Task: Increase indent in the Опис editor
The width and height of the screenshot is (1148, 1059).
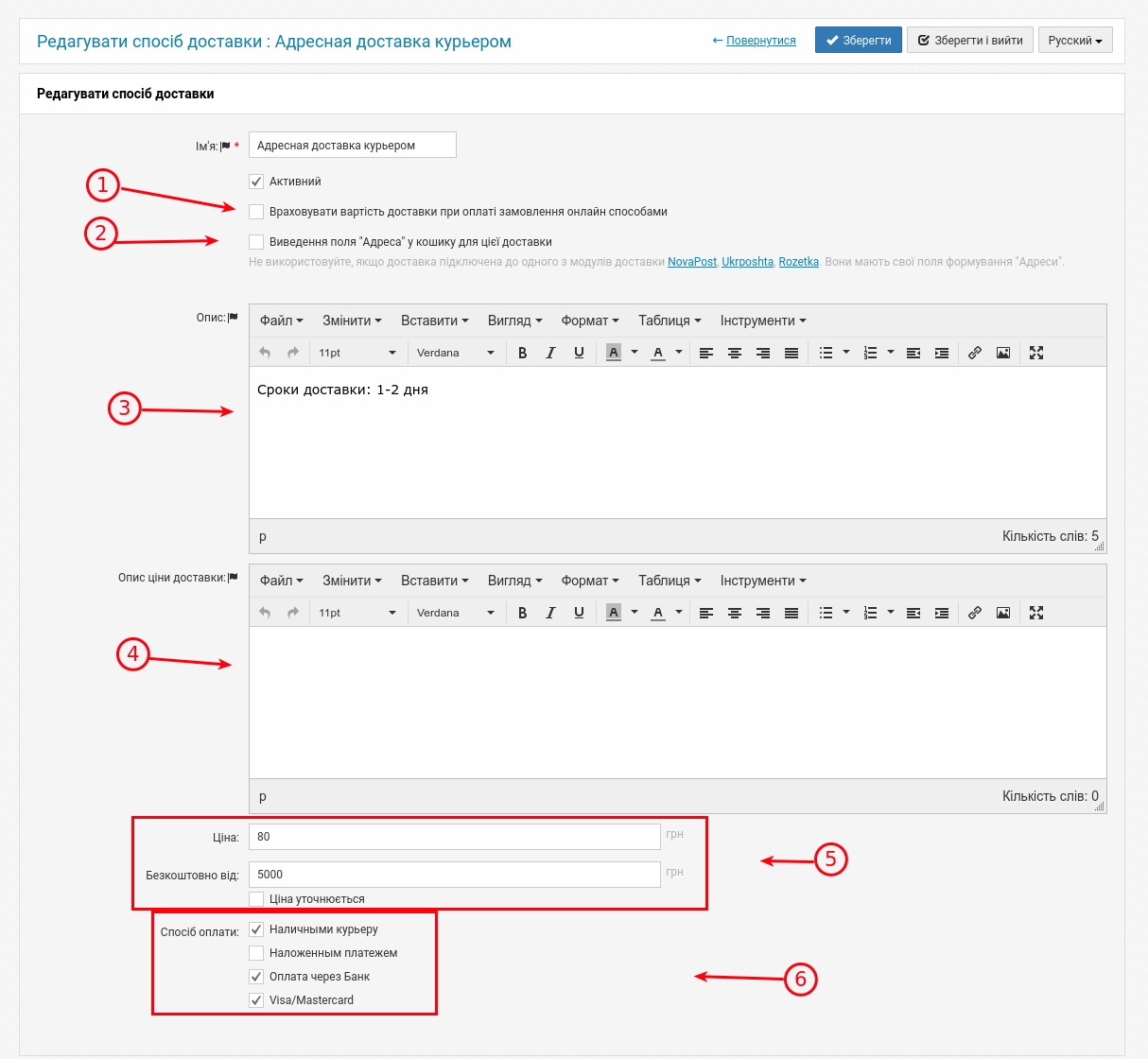Action: (942, 353)
